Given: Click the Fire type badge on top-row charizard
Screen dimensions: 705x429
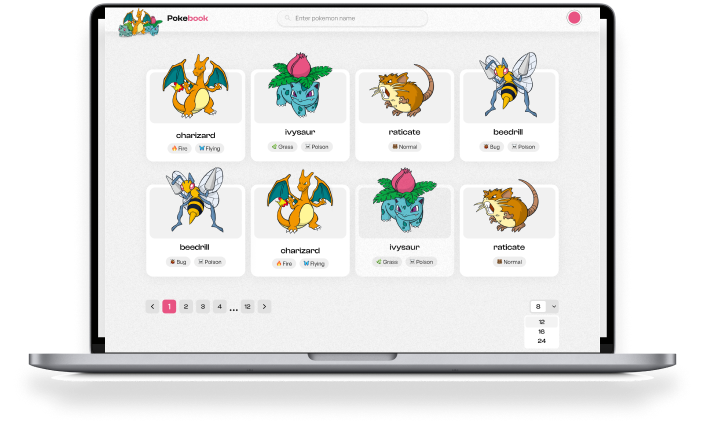Looking at the screenshot, I should point(179,148).
